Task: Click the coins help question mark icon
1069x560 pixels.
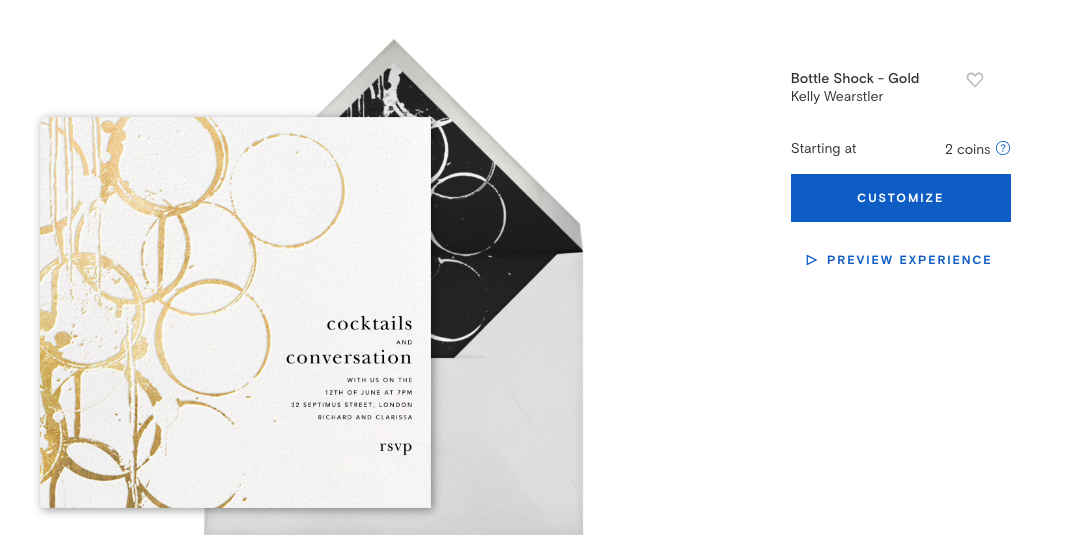Action: click(1003, 148)
